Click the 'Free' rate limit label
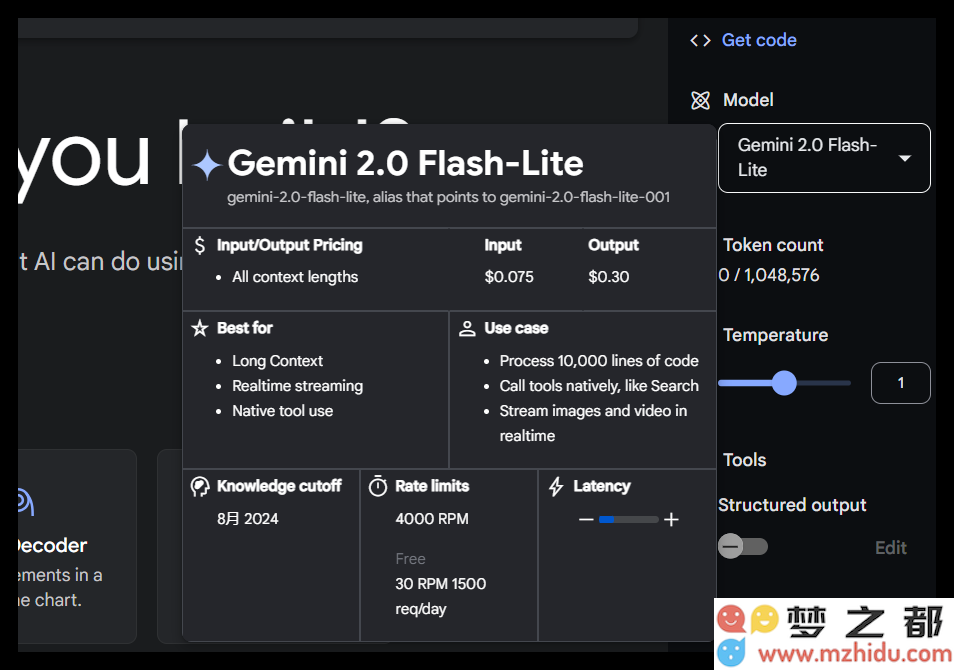This screenshot has height=670, width=954. point(410,559)
